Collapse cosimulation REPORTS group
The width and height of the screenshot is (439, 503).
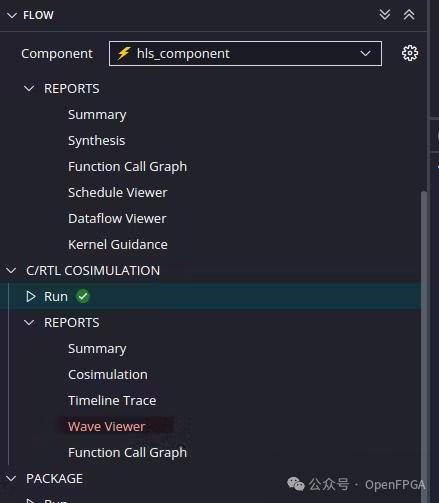click(x=29, y=322)
